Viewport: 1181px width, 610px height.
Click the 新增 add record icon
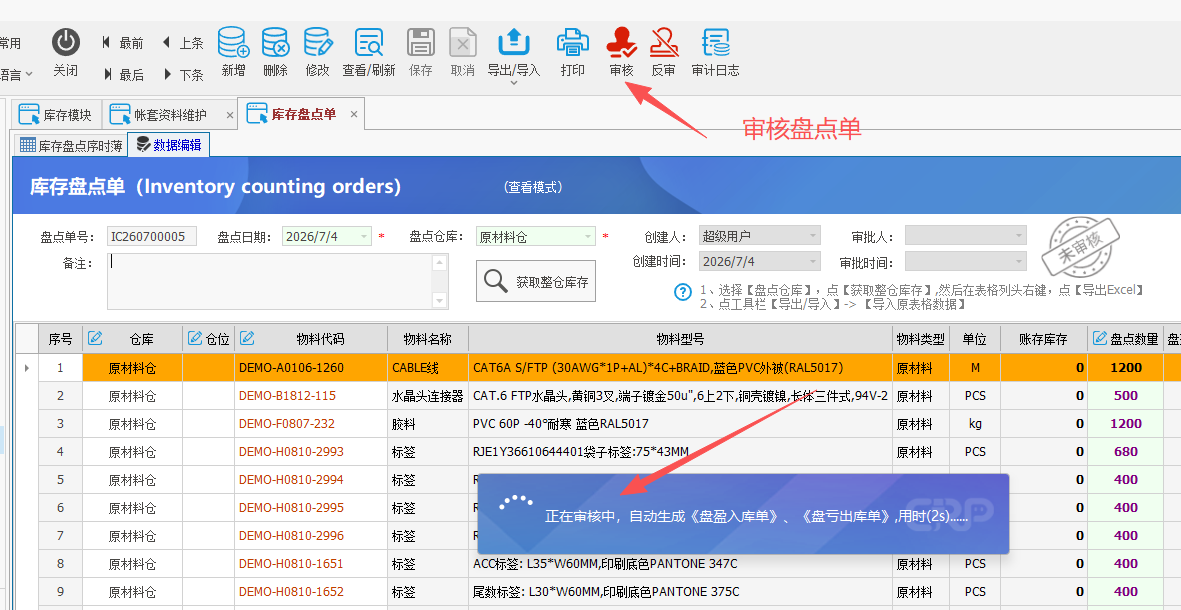[x=233, y=42]
